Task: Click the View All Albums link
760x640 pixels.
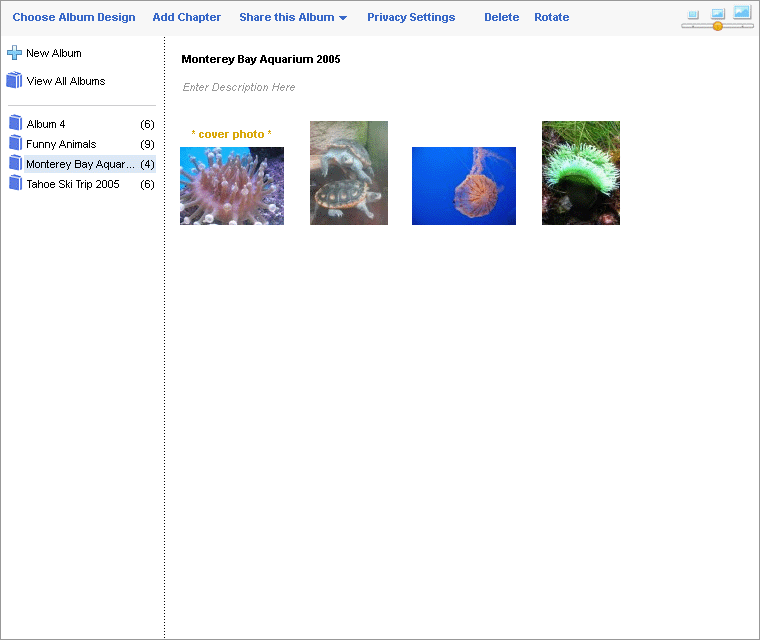Action: point(66,81)
